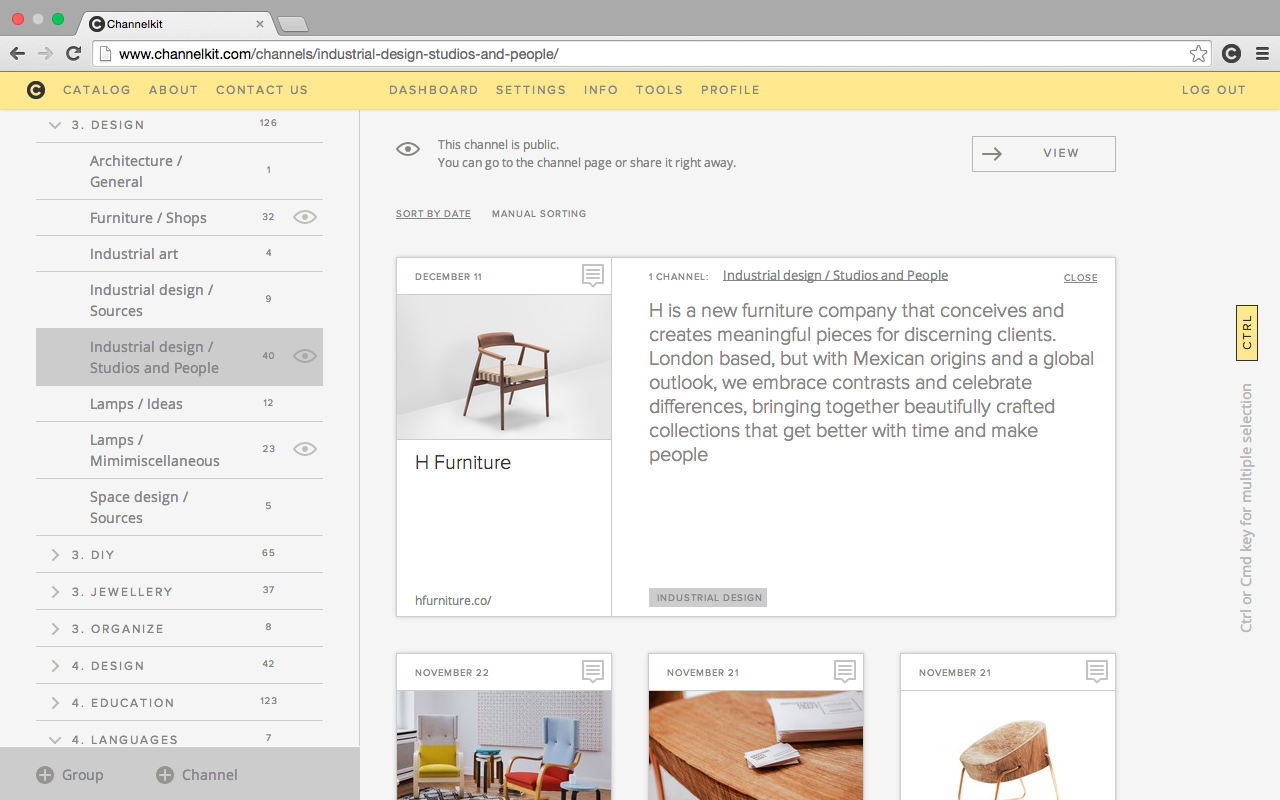Click the browser address bar
The height and width of the screenshot is (800, 1280).
[650, 54]
